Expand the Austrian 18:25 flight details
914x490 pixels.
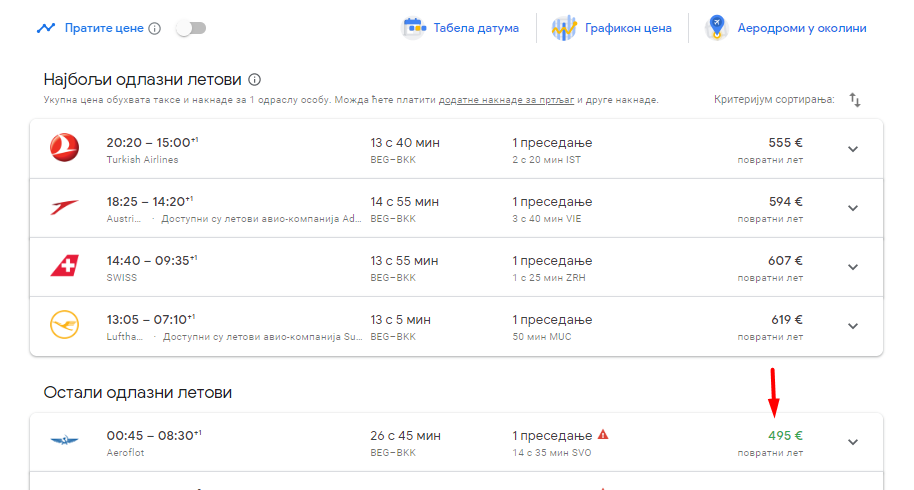click(853, 208)
